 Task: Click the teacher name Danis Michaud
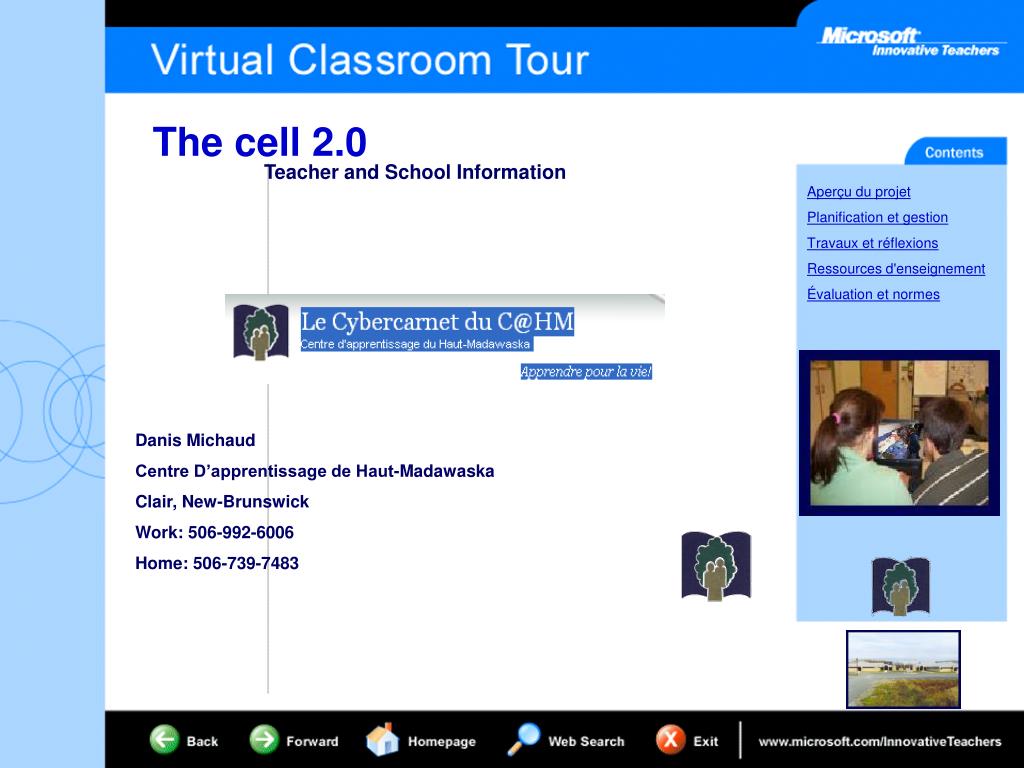(x=195, y=440)
